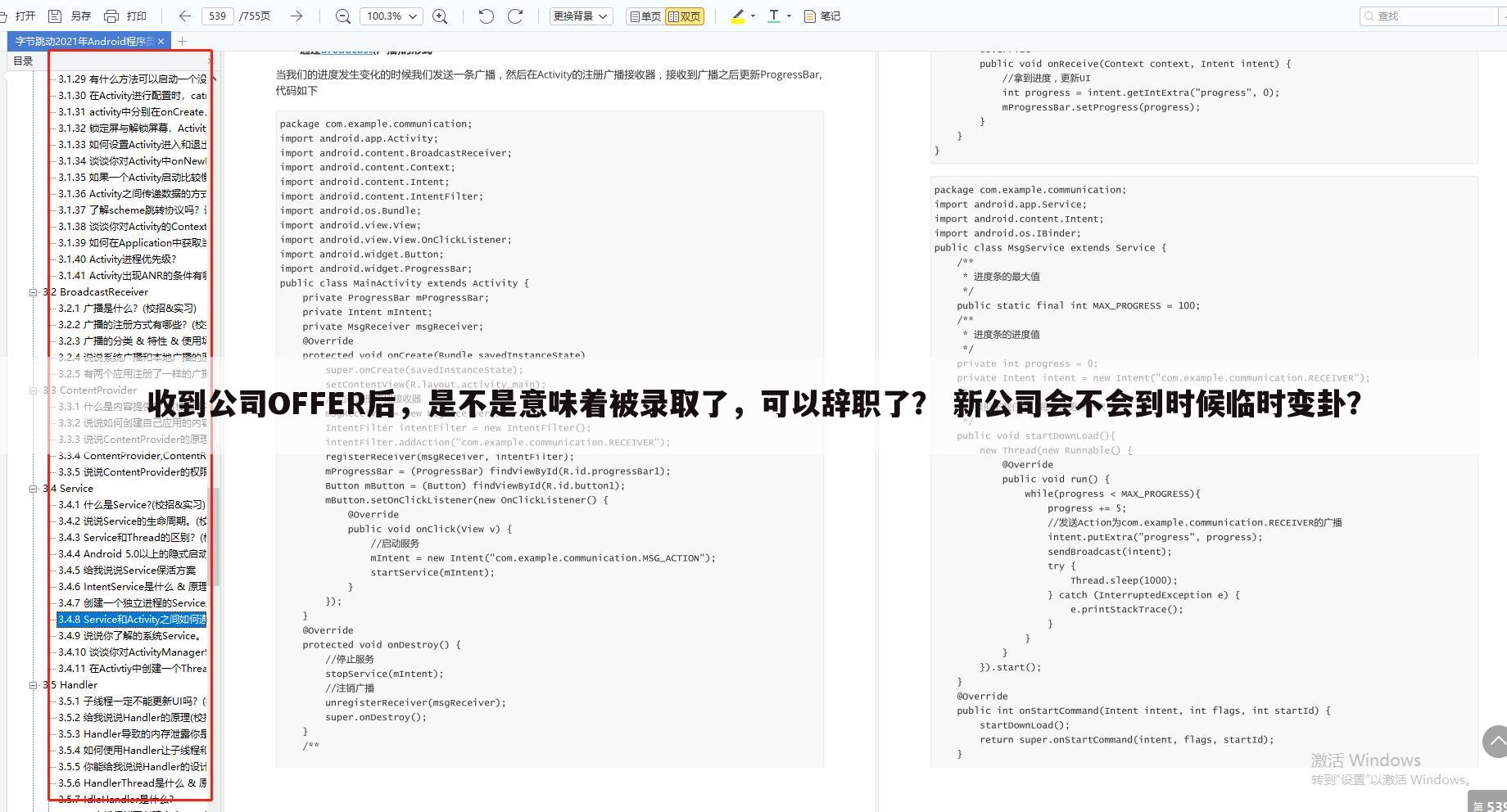Open outline item 3.4.1 什么是Service
The image size is (1507, 812).
click(131, 505)
